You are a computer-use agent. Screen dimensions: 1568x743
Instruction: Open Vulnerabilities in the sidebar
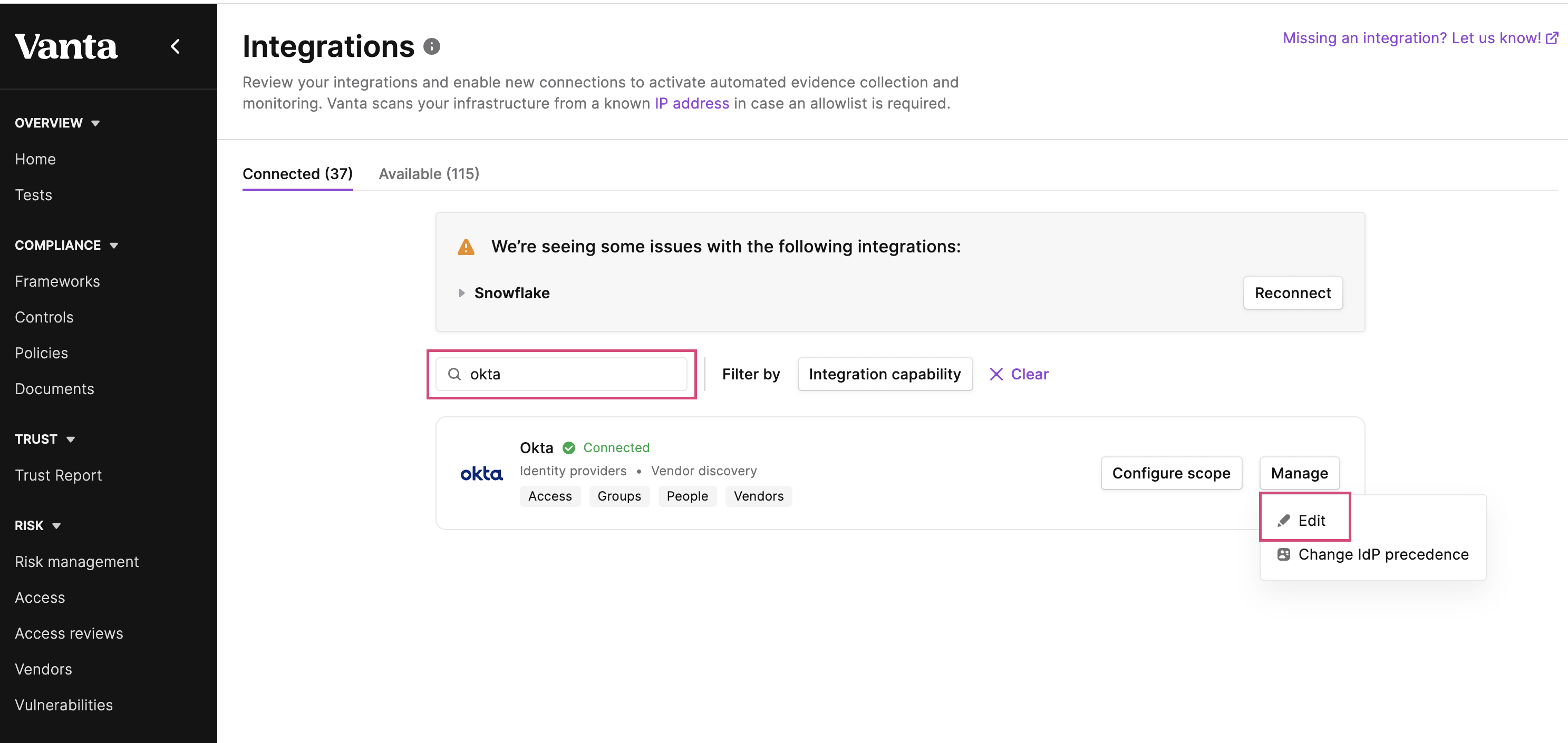coord(64,706)
